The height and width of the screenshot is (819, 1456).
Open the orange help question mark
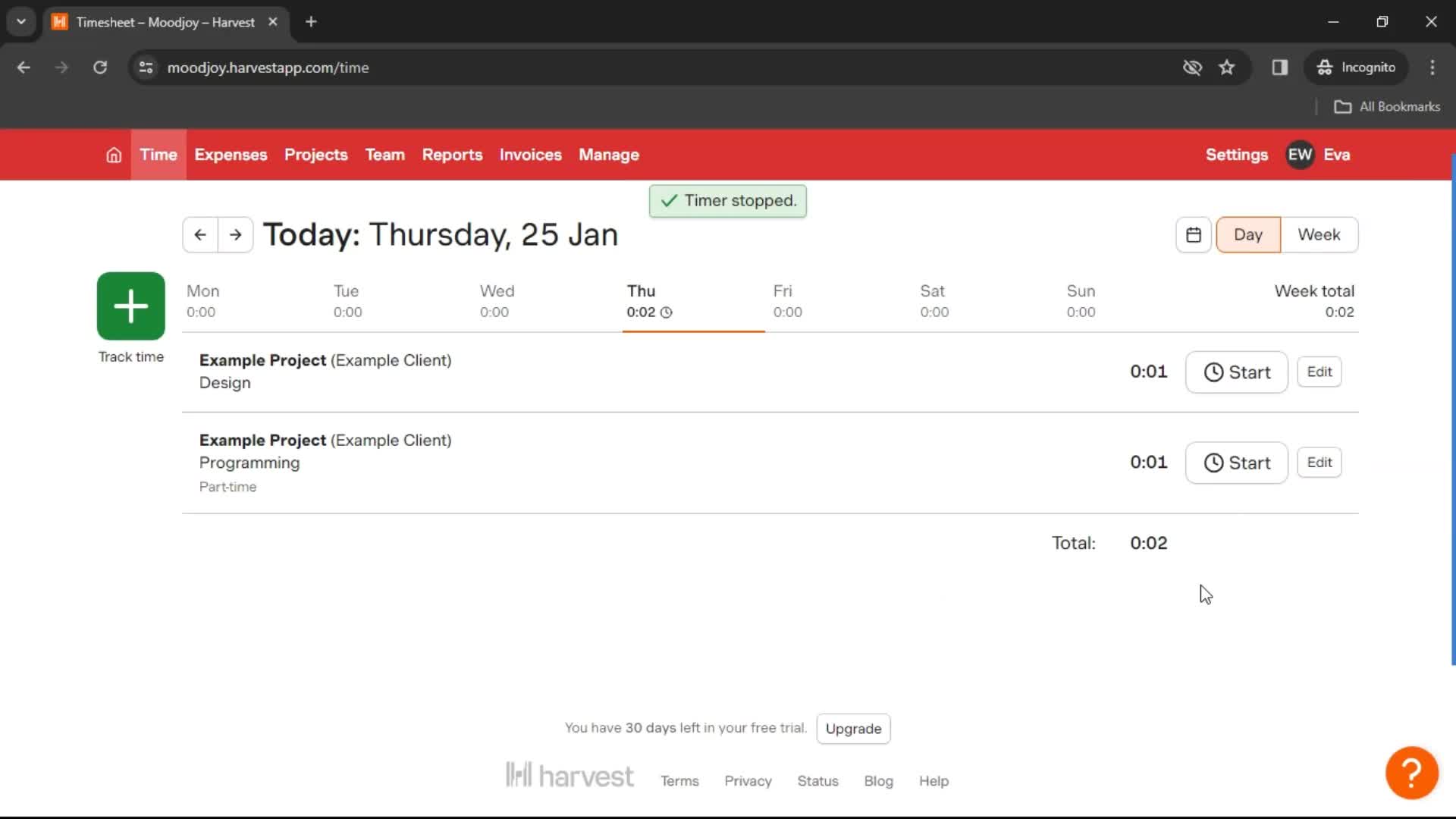(1411, 773)
